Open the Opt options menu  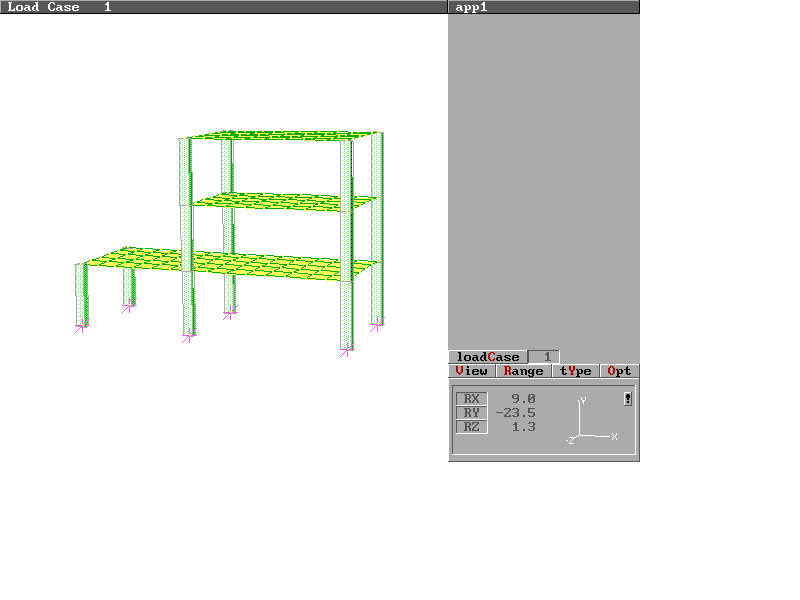pos(620,371)
